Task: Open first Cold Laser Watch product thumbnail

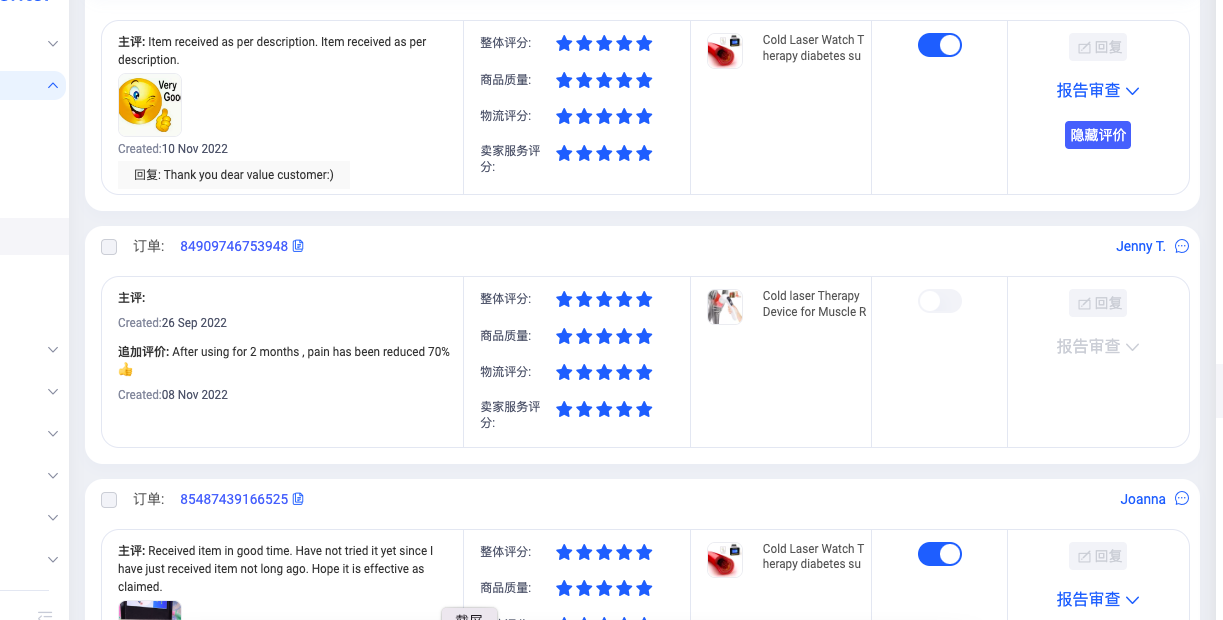Action: coord(725,50)
